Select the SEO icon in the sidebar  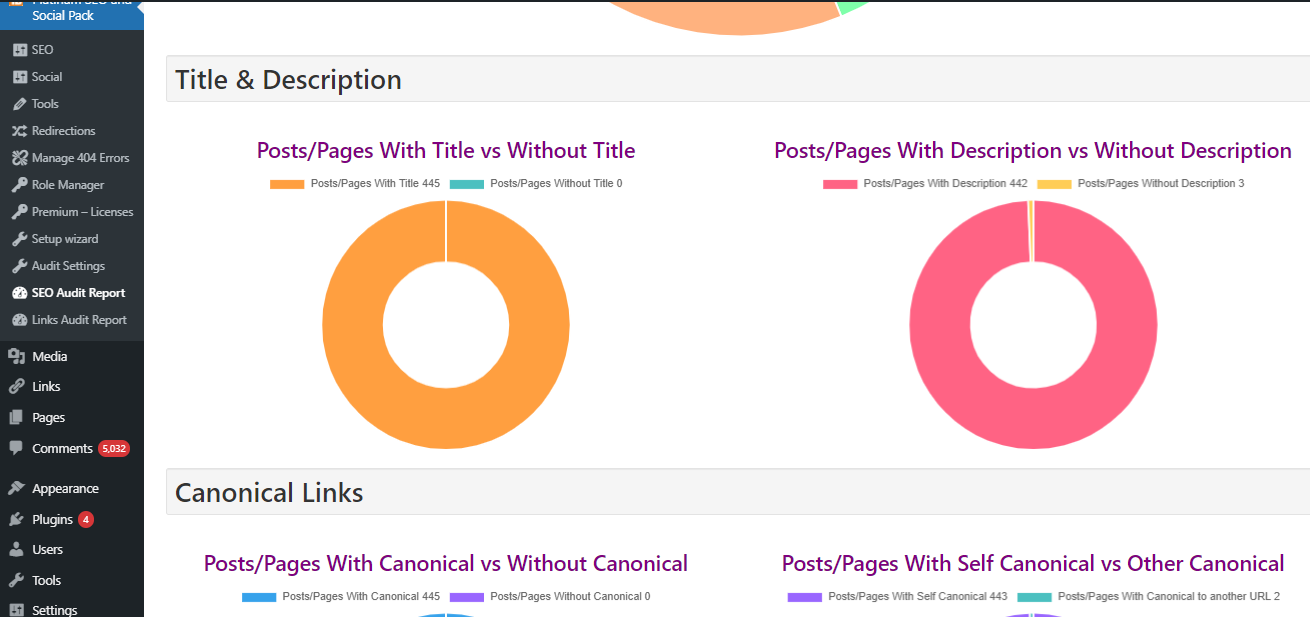(x=22, y=49)
